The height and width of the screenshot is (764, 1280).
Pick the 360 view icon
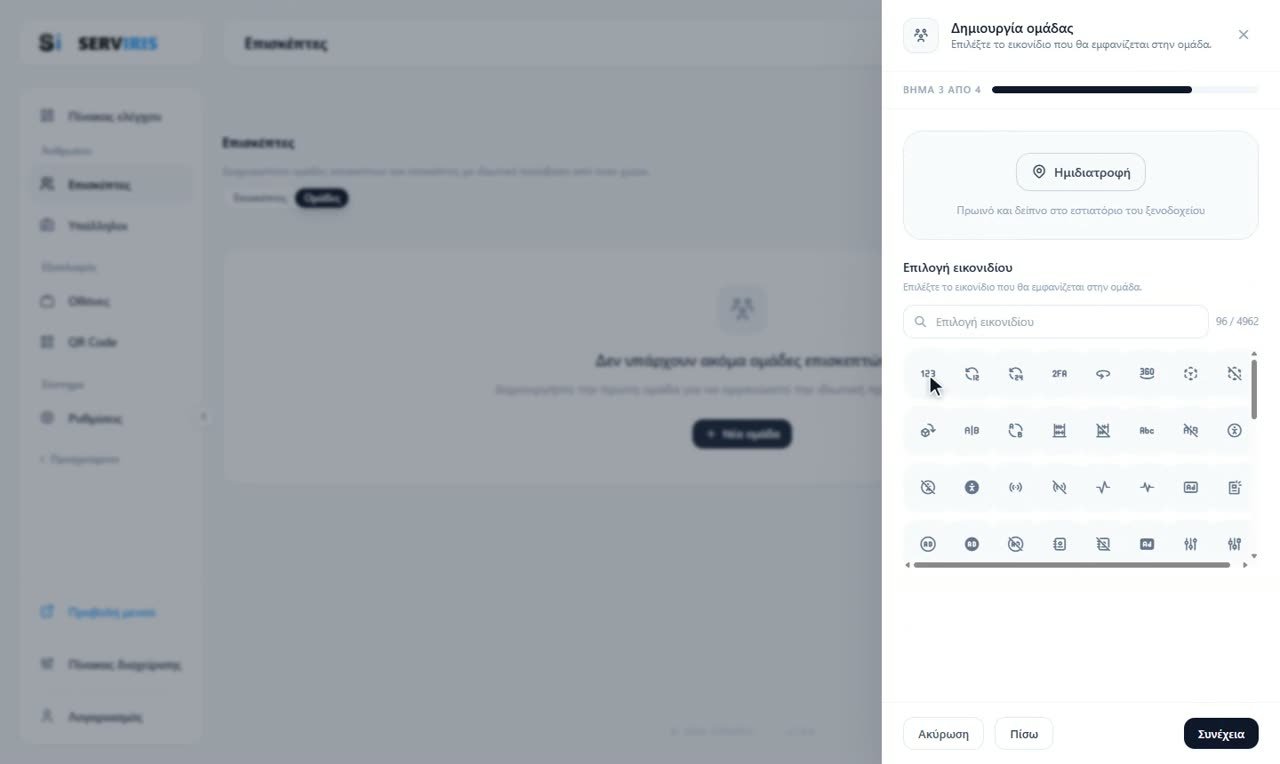coord(1147,374)
